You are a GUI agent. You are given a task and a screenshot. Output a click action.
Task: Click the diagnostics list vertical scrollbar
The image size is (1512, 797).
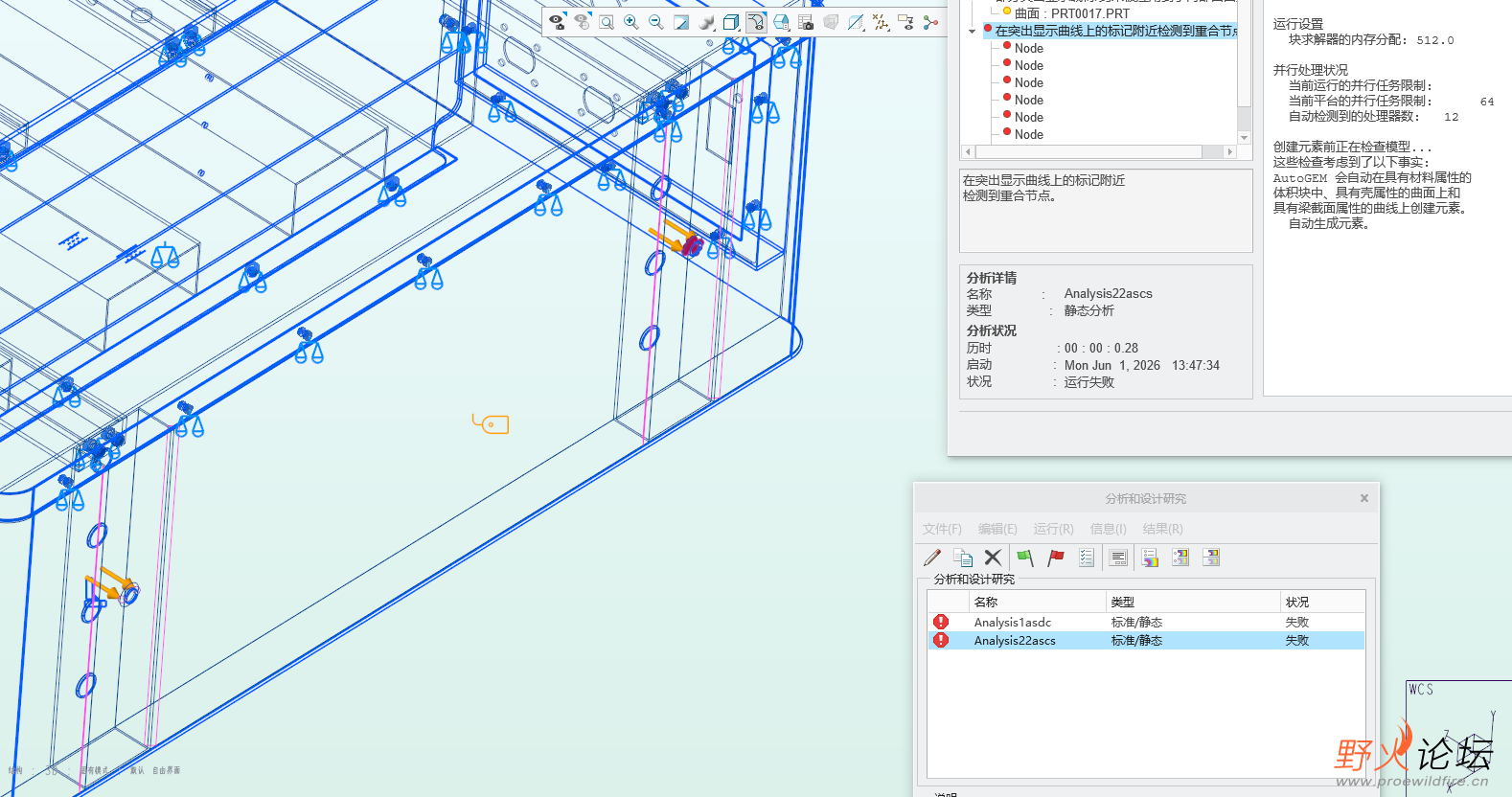pyautogui.click(x=1244, y=67)
